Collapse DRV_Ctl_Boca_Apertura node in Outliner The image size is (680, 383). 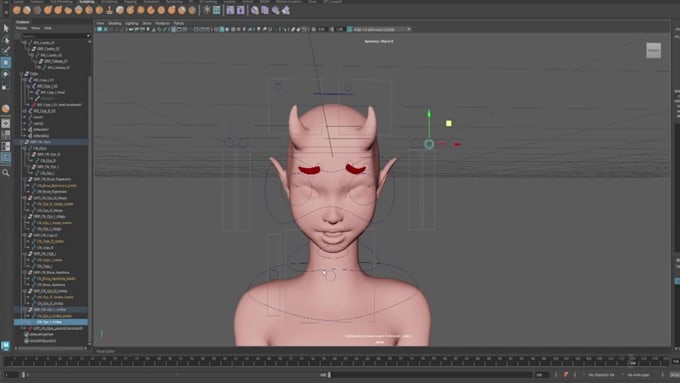pos(25,272)
